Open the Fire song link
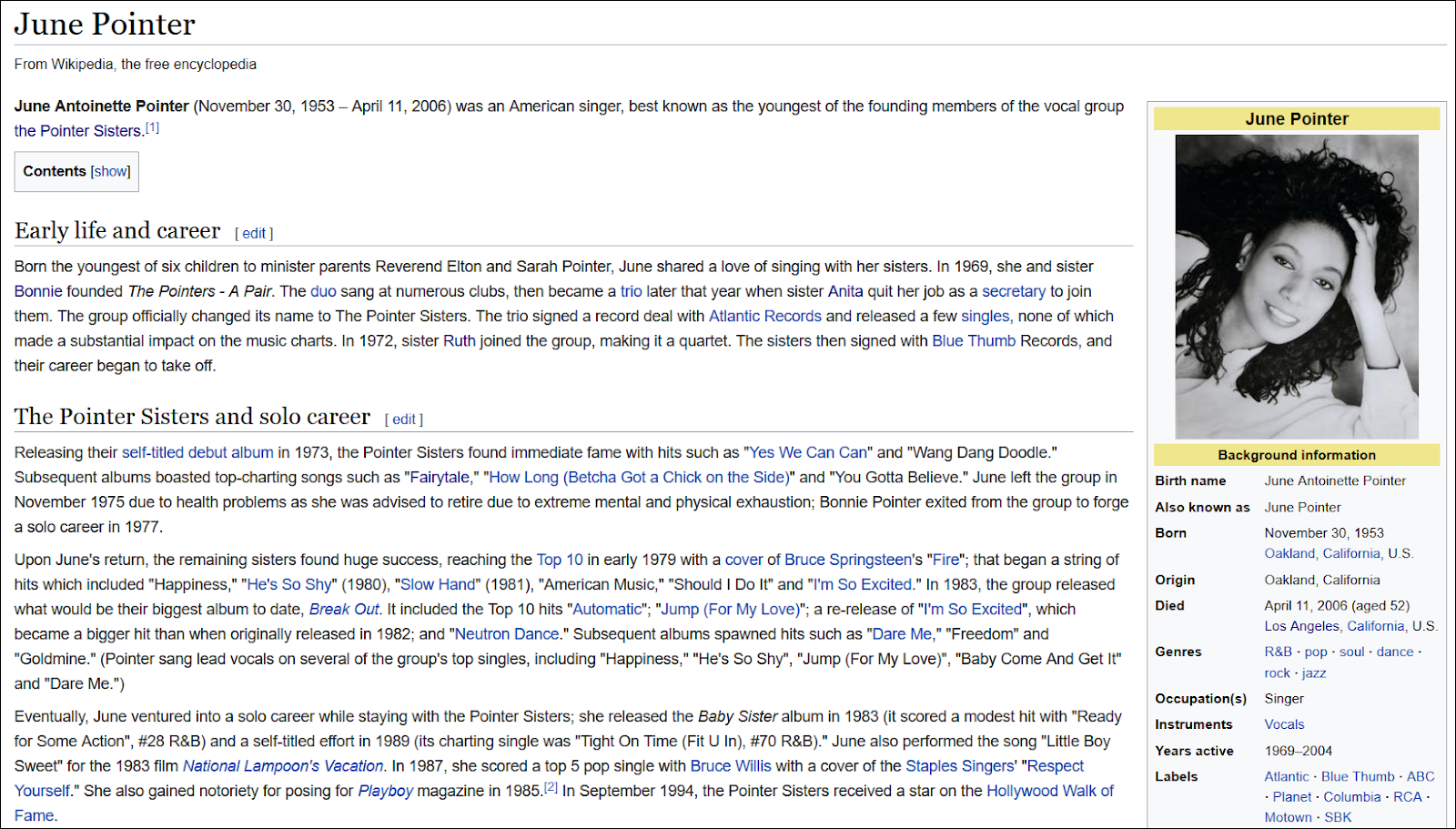The height and width of the screenshot is (829, 1456). (x=946, y=560)
